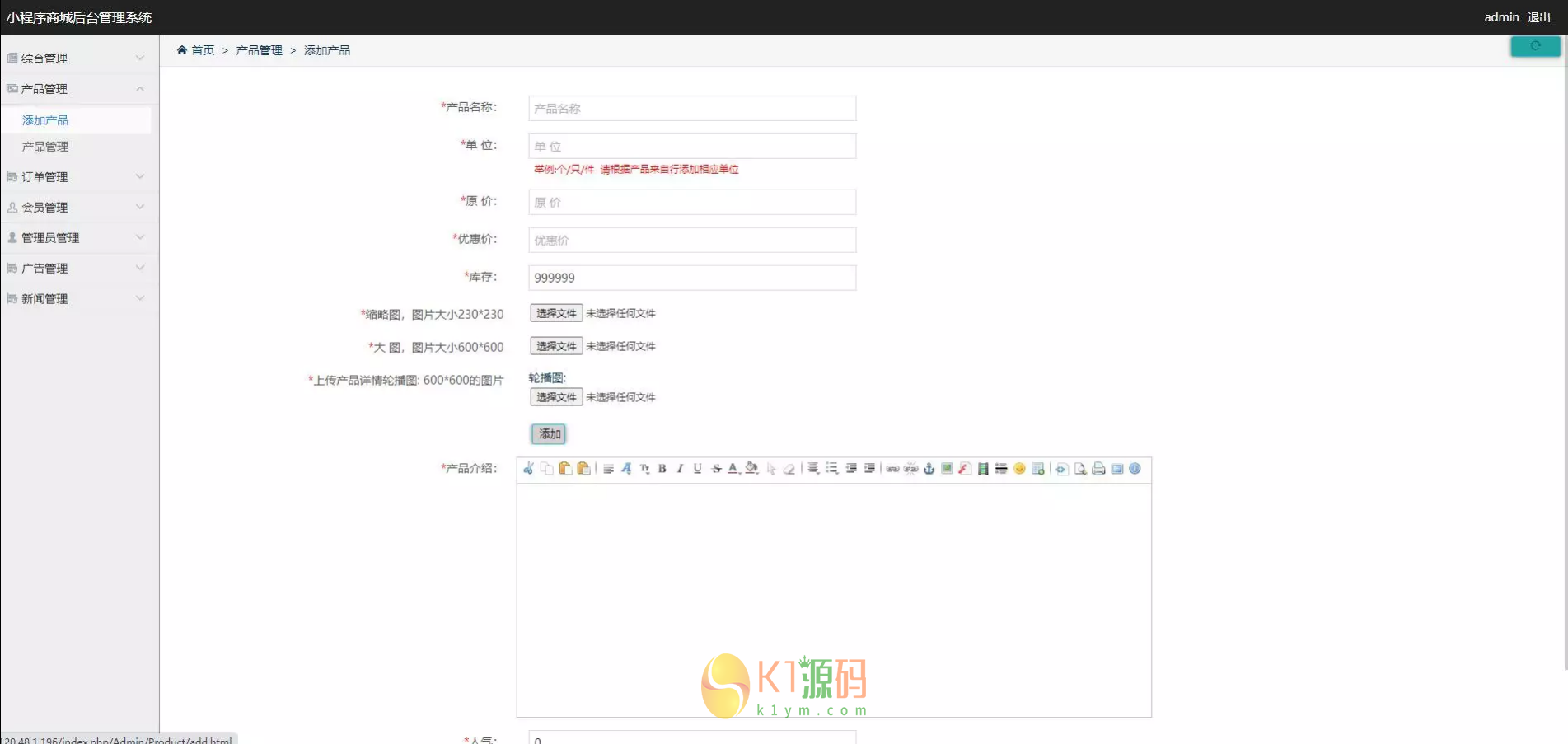
Task: Click the Insert Emoticon smiley icon
Action: click(1019, 469)
